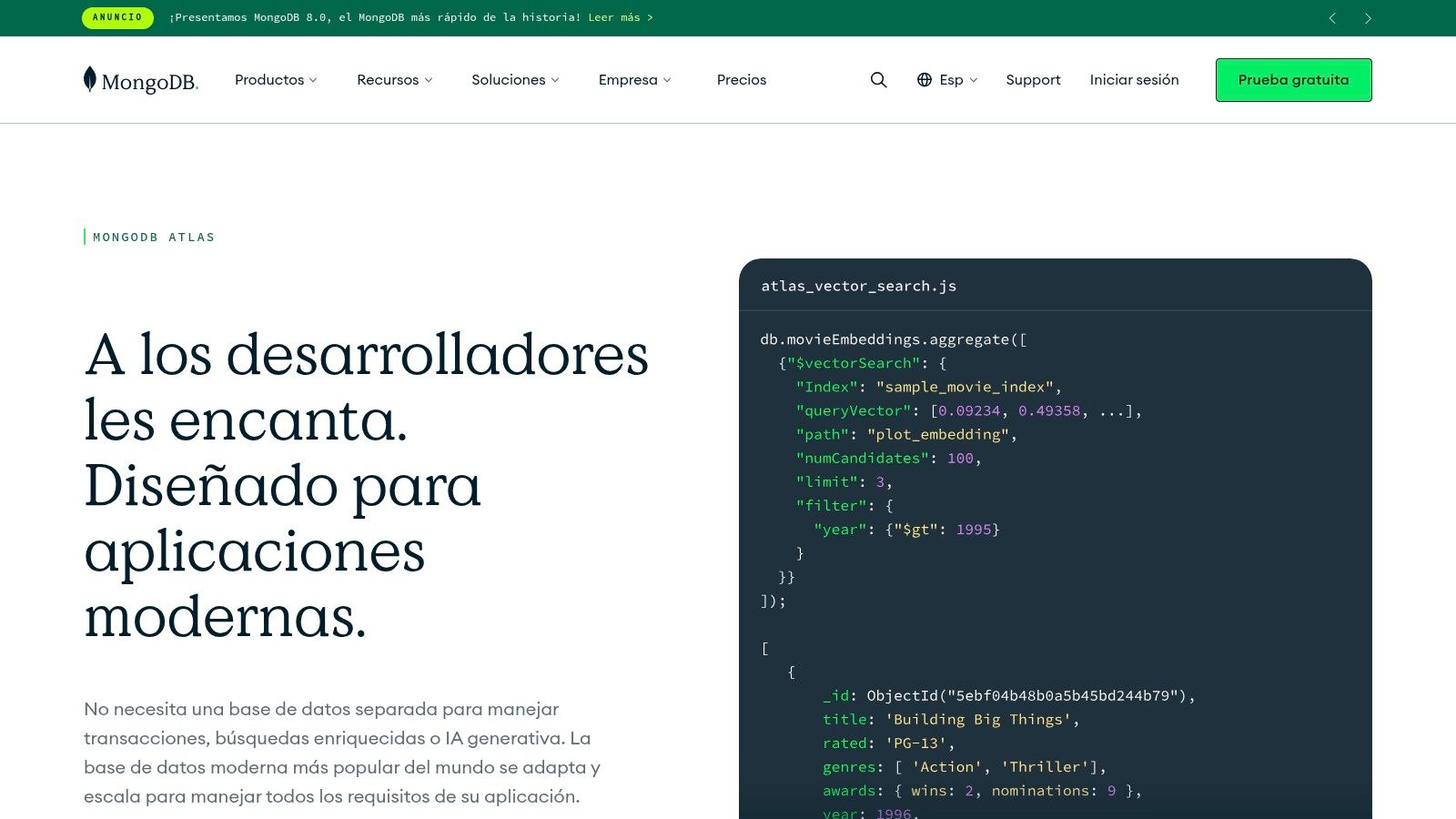Expand the Empresa menu
The image size is (1456, 819).
pos(634,80)
